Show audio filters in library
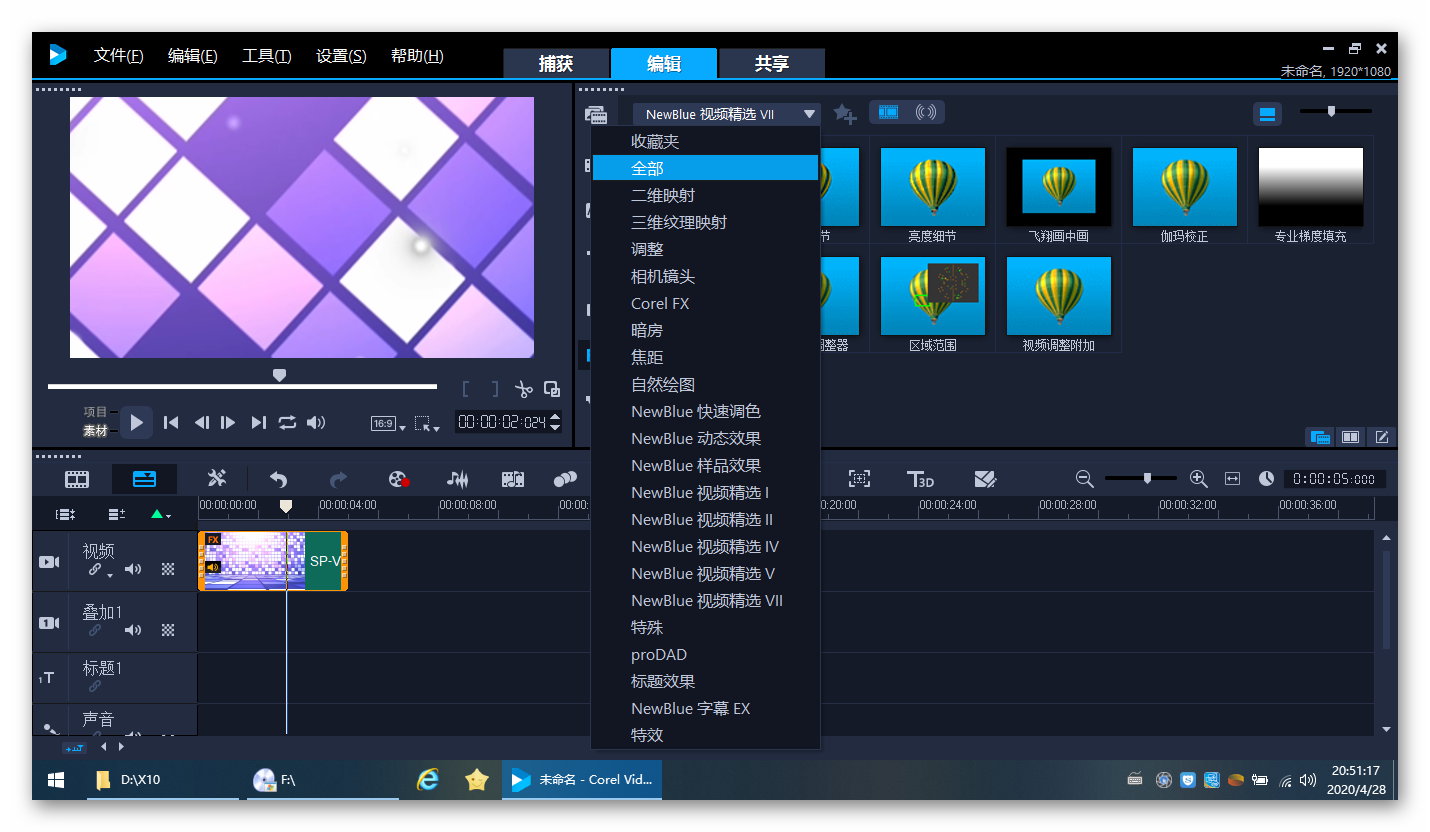Image resolution: width=1430 pixels, height=832 pixels. [926, 112]
